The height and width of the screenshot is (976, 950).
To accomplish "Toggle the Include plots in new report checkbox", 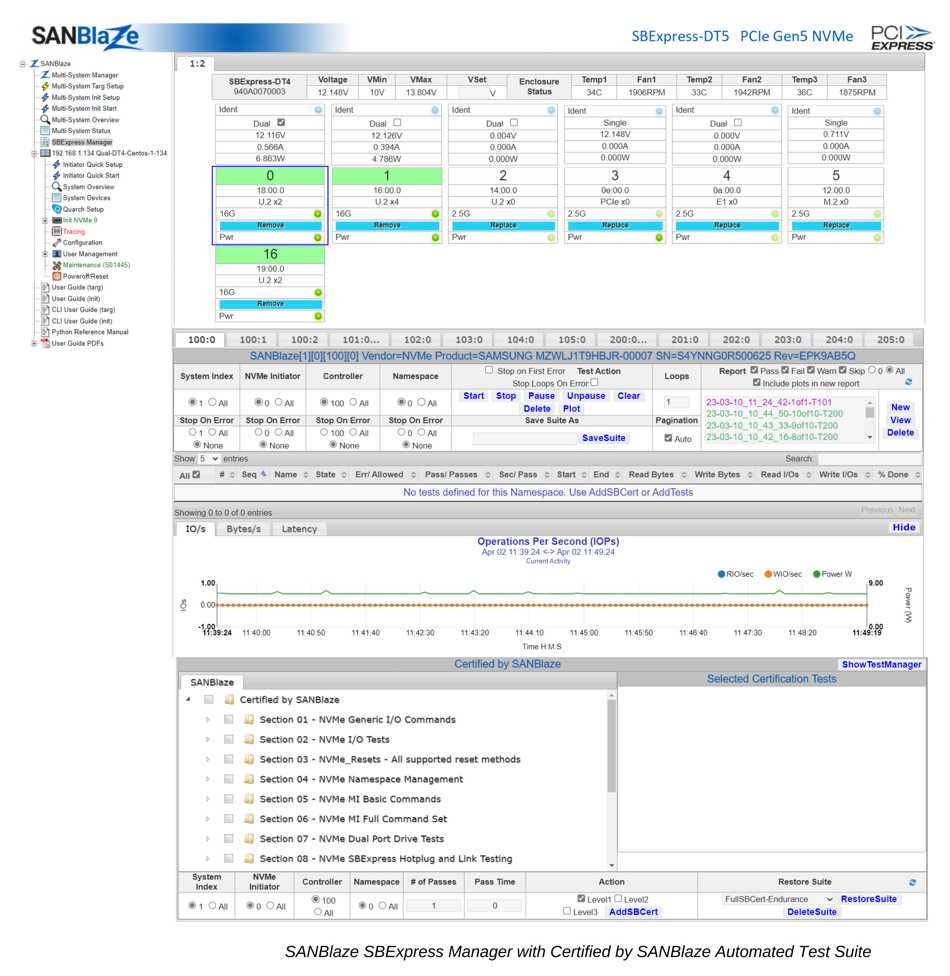I will [x=756, y=383].
